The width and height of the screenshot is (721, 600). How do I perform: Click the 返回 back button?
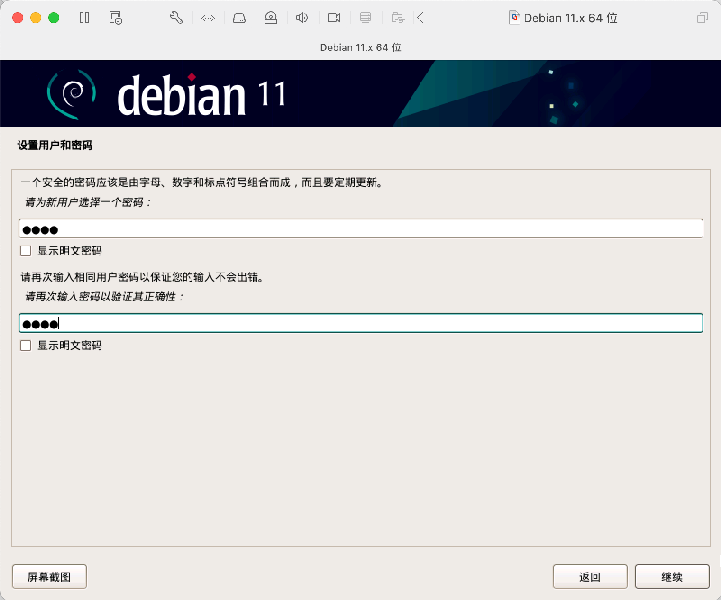pos(590,577)
